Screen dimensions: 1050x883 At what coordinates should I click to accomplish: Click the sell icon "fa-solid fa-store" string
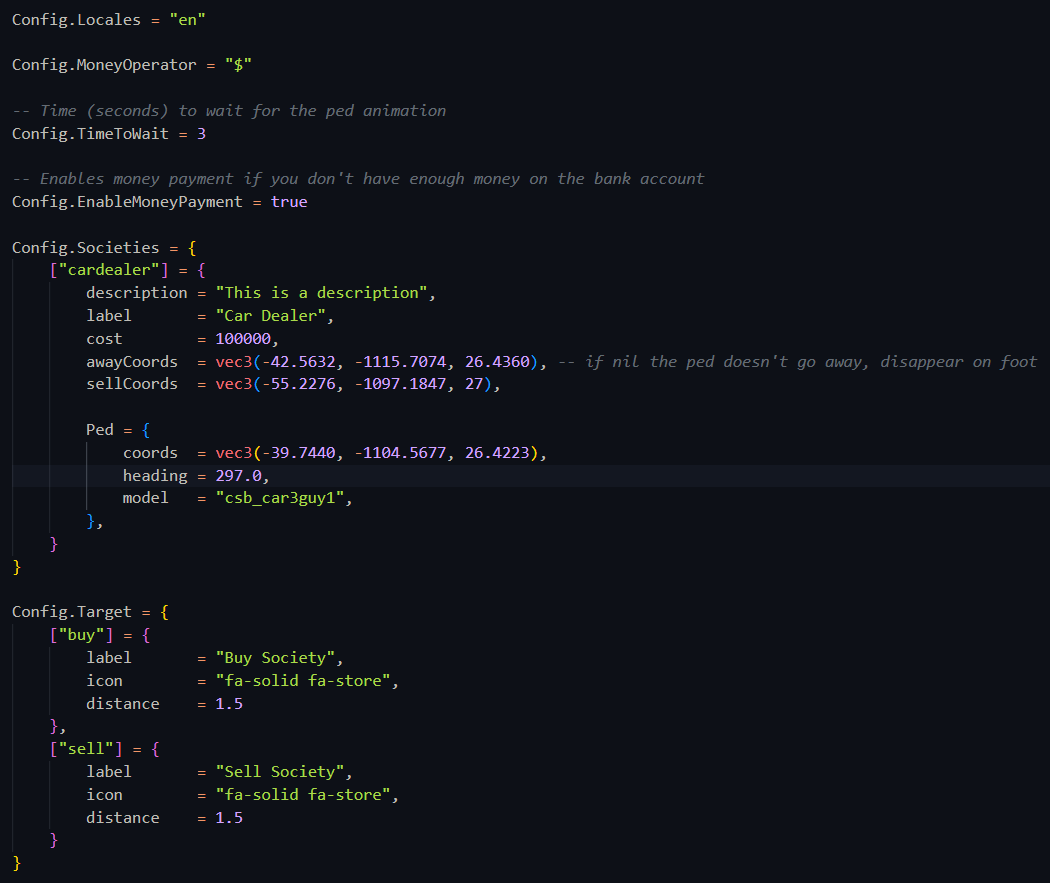pos(303,795)
